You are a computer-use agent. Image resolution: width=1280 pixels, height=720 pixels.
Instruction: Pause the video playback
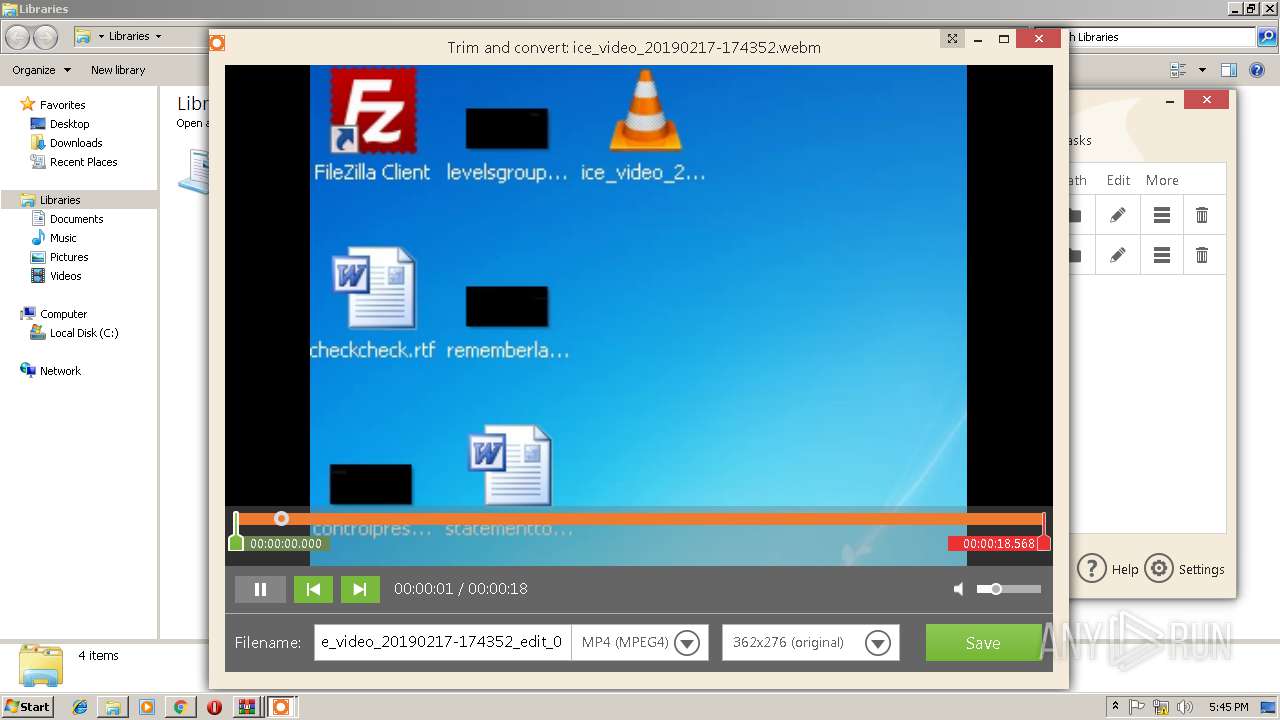[260, 589]
